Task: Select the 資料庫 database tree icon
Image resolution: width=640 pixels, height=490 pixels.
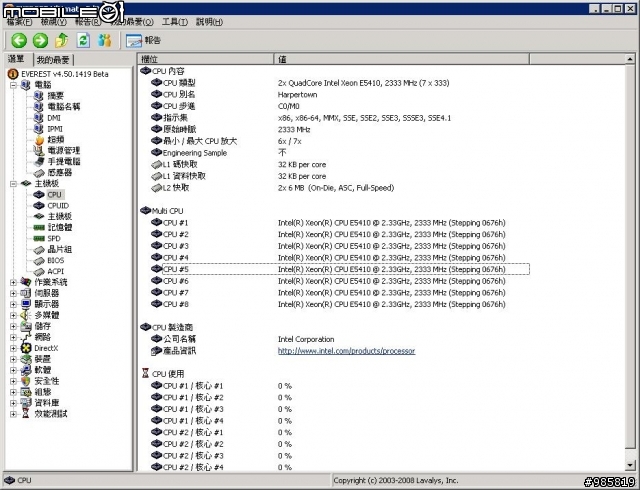Action: (x=26, y=403)
